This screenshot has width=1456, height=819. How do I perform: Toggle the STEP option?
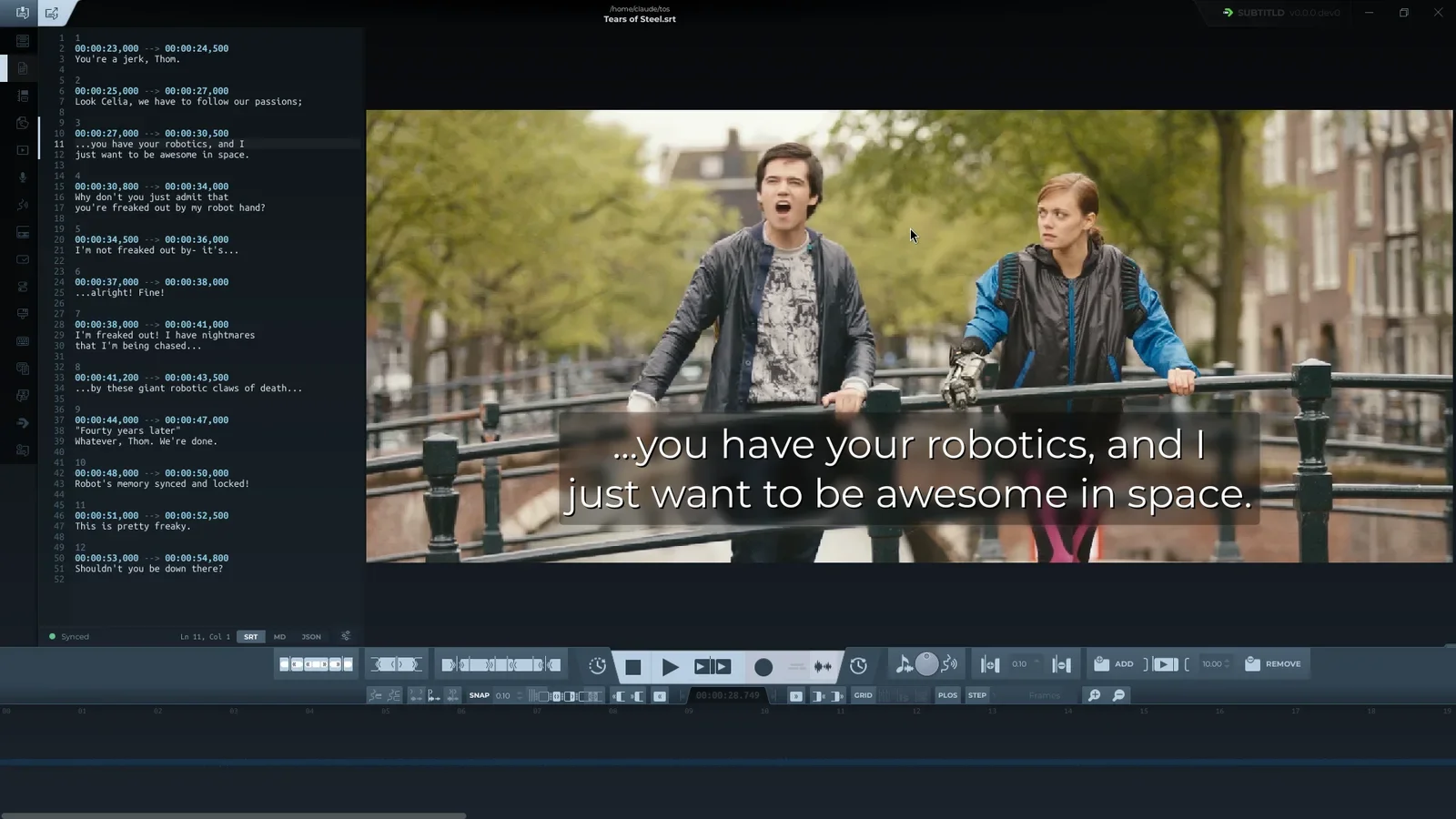[976, 695]
